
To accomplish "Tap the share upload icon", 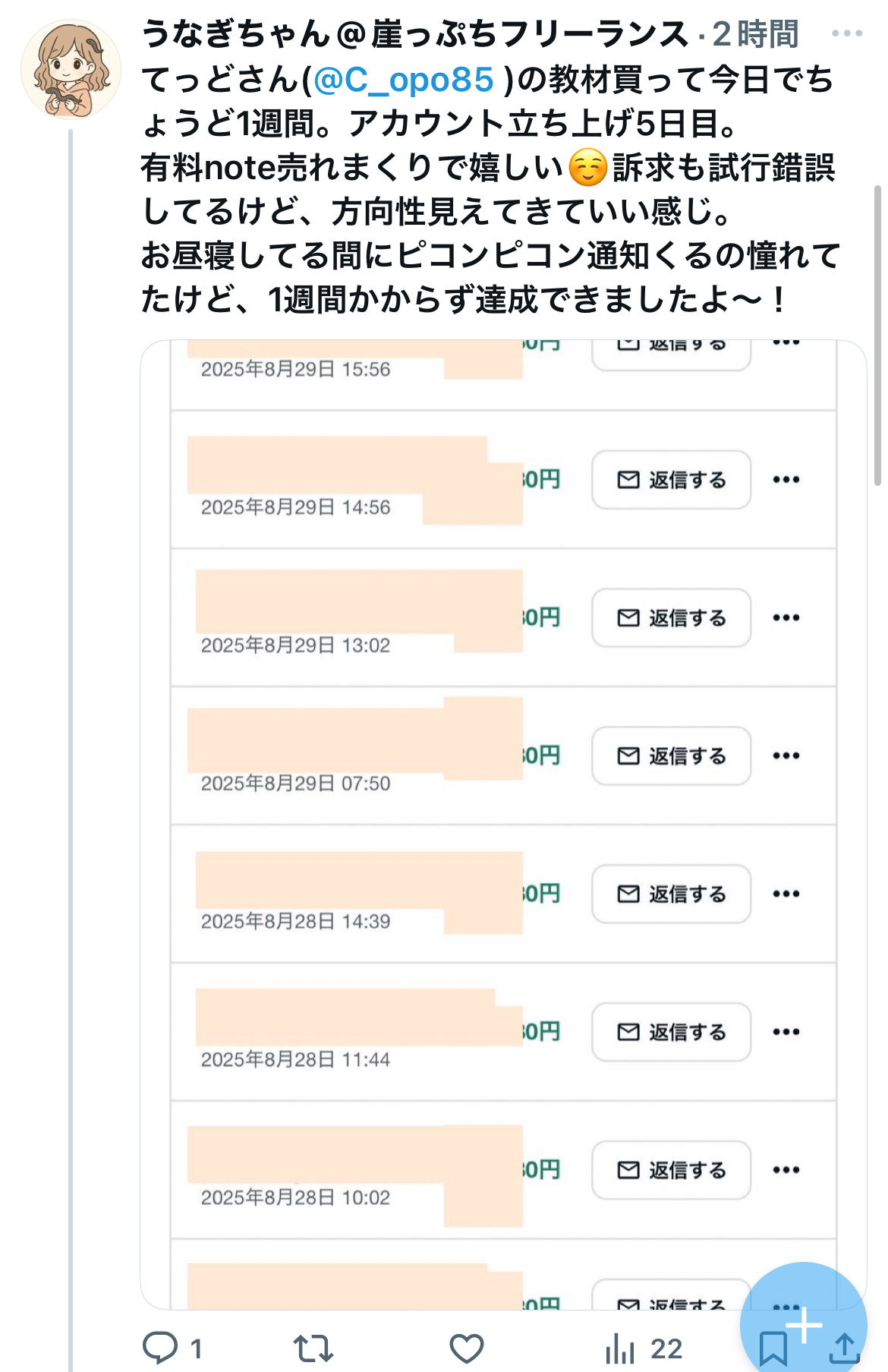I will [x=844, y=1349].
